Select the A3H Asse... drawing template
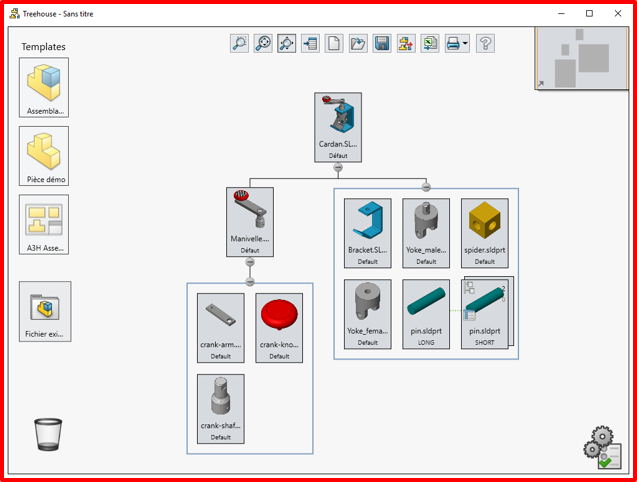 [44, 224]
